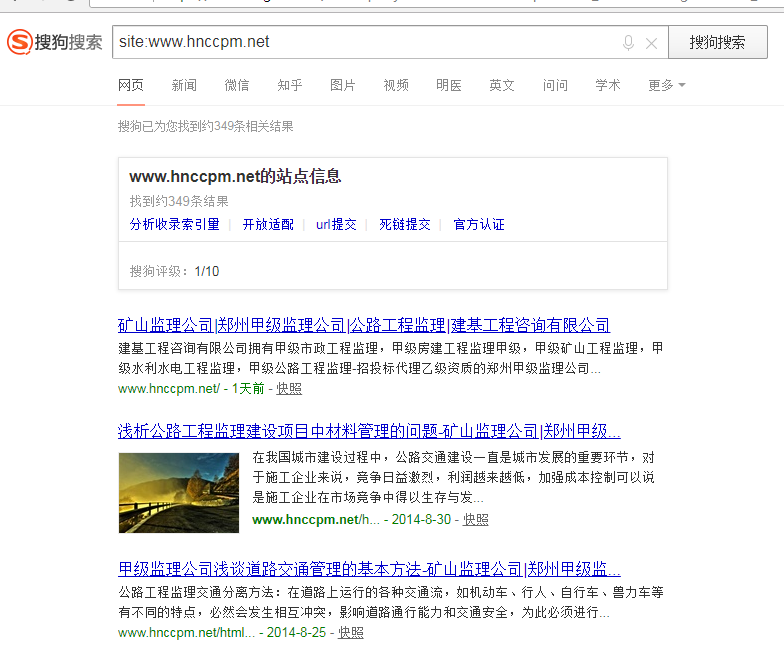Click the green URL www.hnccpm.net/html... text
784x647 pixels.
tap(186, 632)
